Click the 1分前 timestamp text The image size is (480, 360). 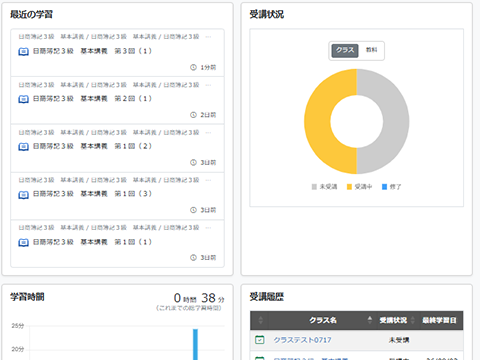pos(208,68)
